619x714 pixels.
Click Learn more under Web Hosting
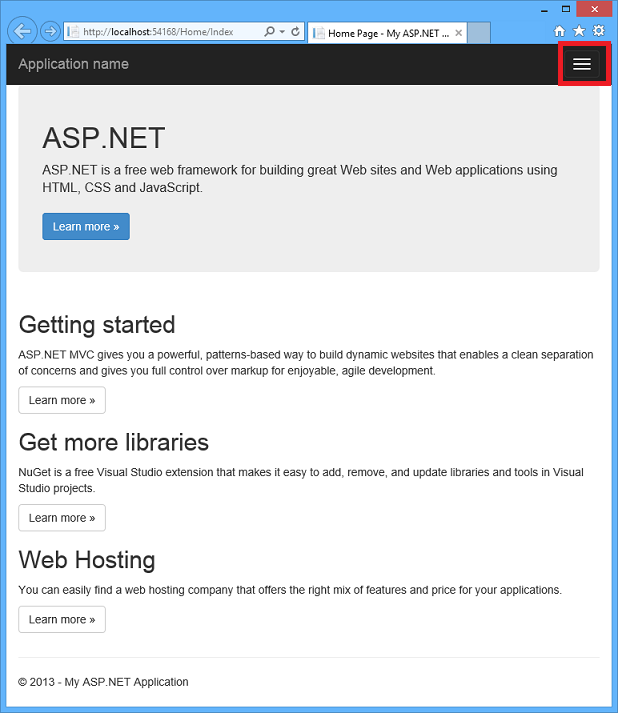click(62, 620)
